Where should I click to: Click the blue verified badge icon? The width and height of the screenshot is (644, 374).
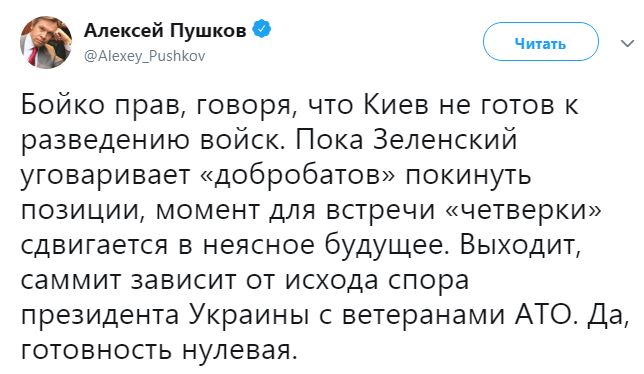coord(261,30)
